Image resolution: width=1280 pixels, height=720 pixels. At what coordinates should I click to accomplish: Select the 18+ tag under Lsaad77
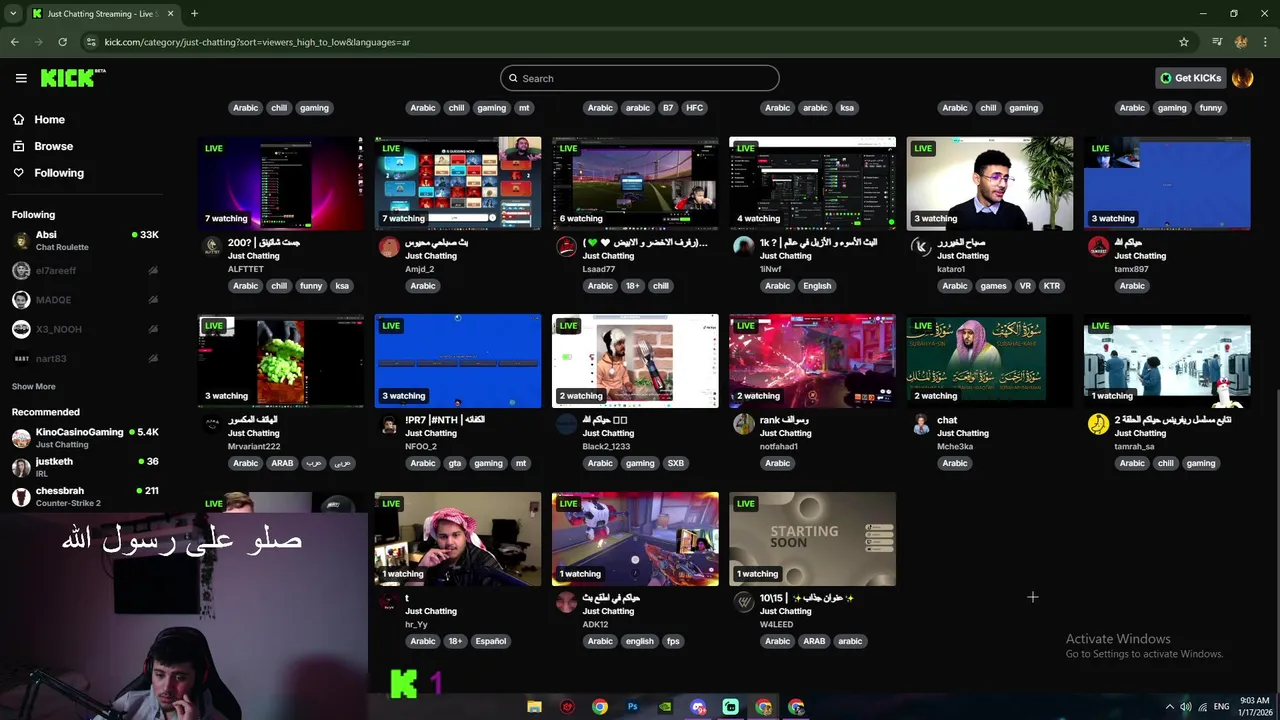pyautogui.click(x=632, y=286)
